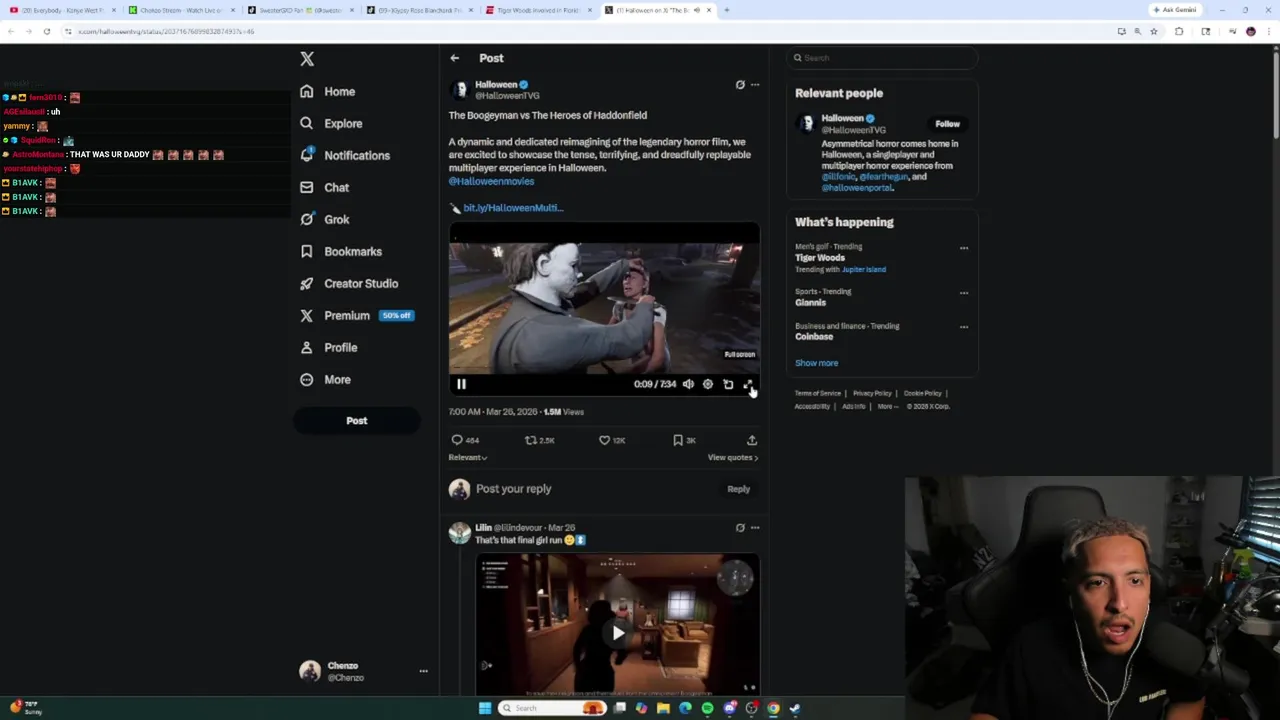Open video settings gear icon
The width and height of the screenshot is (1280, 720).
(x=708, y=384)
